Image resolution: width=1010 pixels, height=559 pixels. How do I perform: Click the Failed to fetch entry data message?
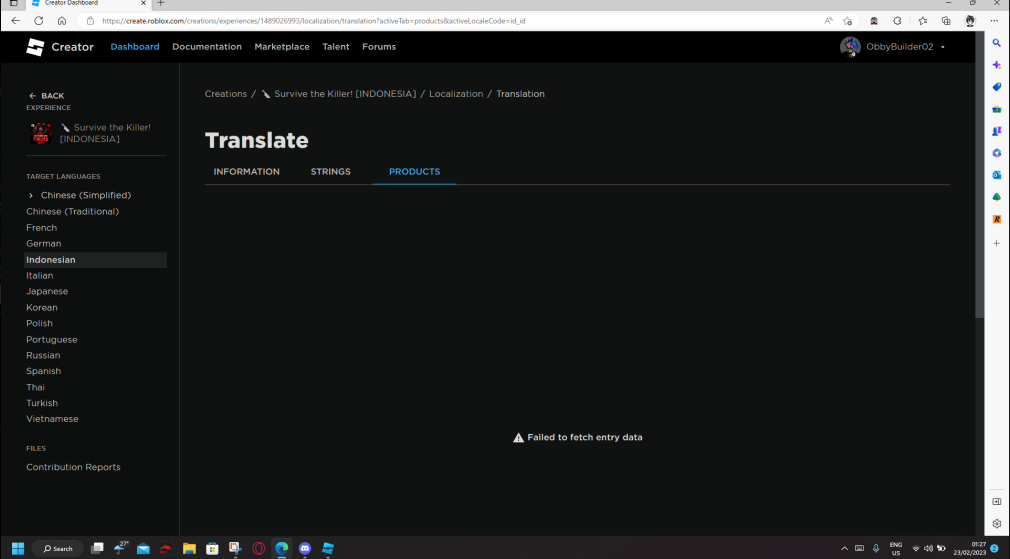tap(578, 437)
